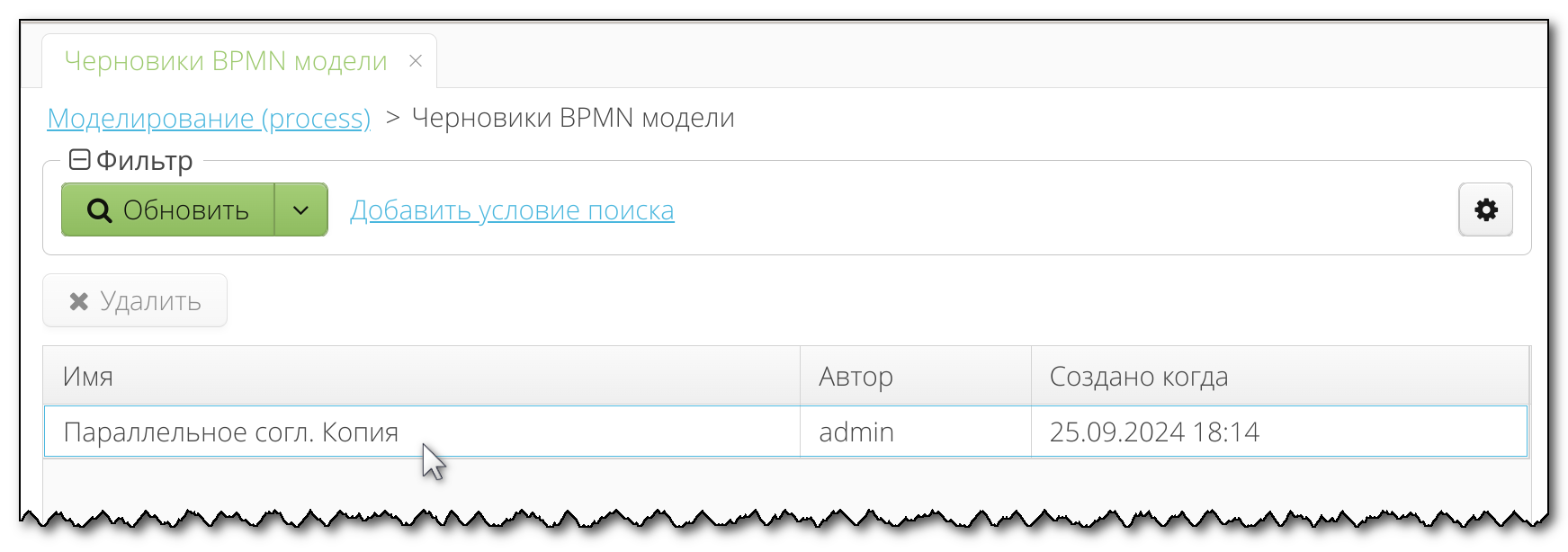The width and height of the screenshot is (1568, 552).
Task: Click the magnifier icon on Обновить button
Action: [x=100, y=209]
